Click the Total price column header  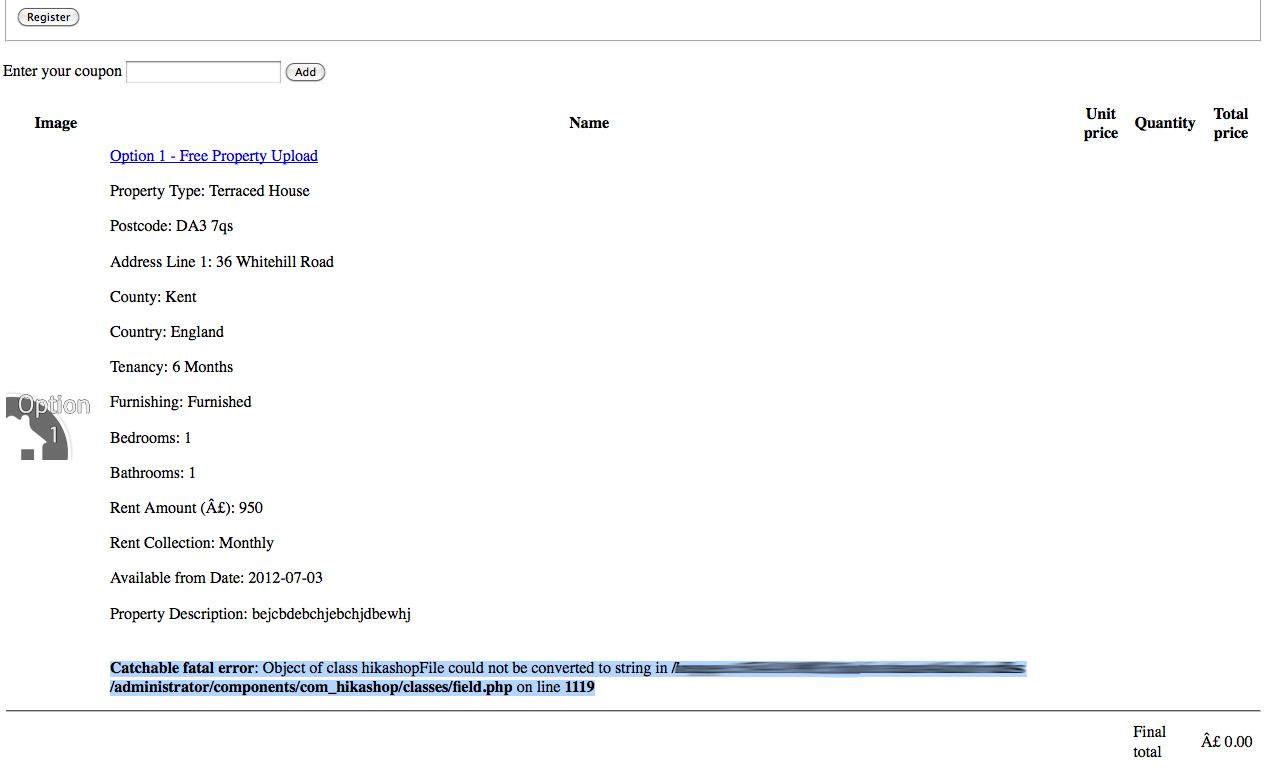pos(1231,123)
